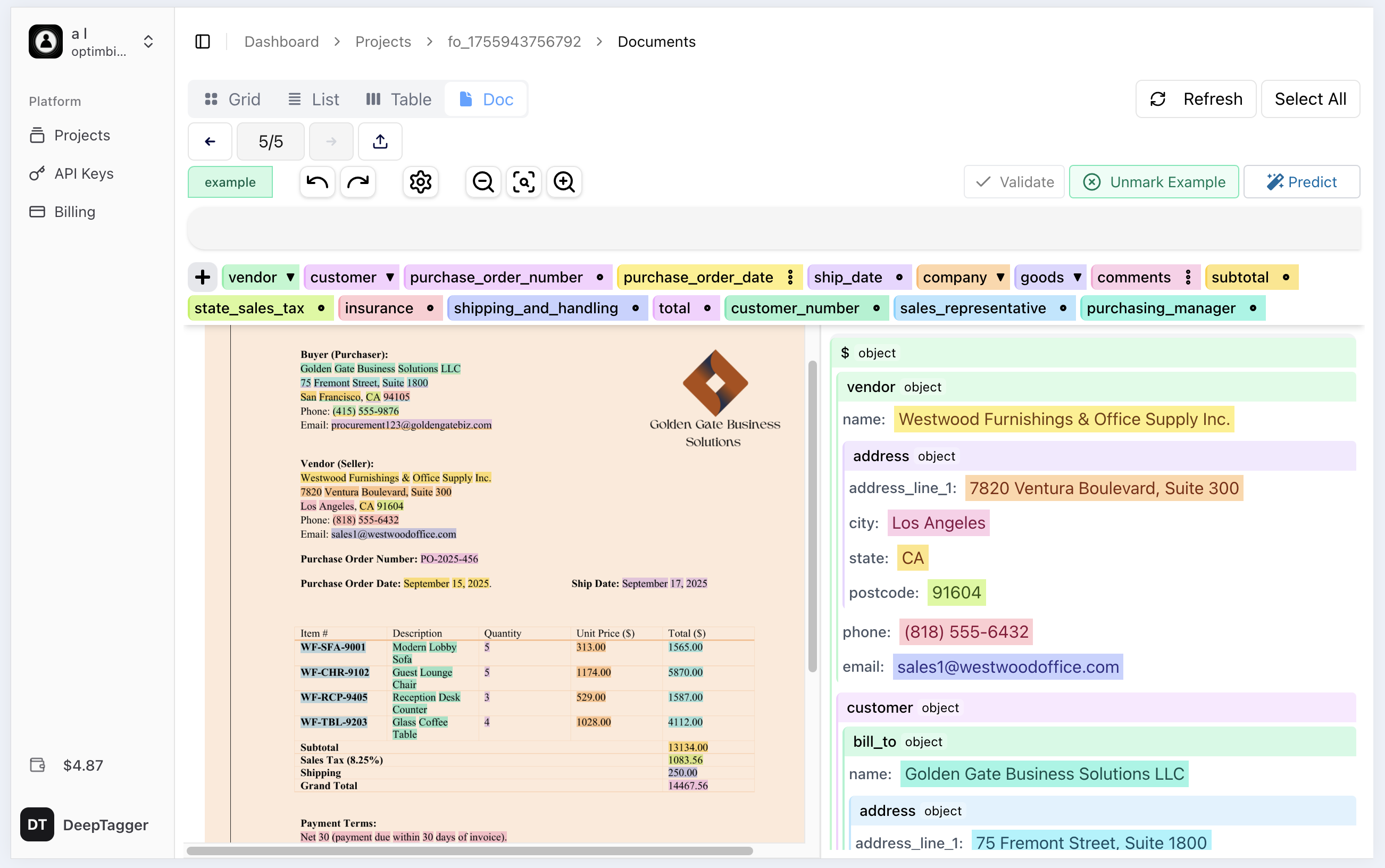The image size is (1385, 868).
Task: Unmark Example for this document
Action: pyautogui.click(x=1154, y=182)
